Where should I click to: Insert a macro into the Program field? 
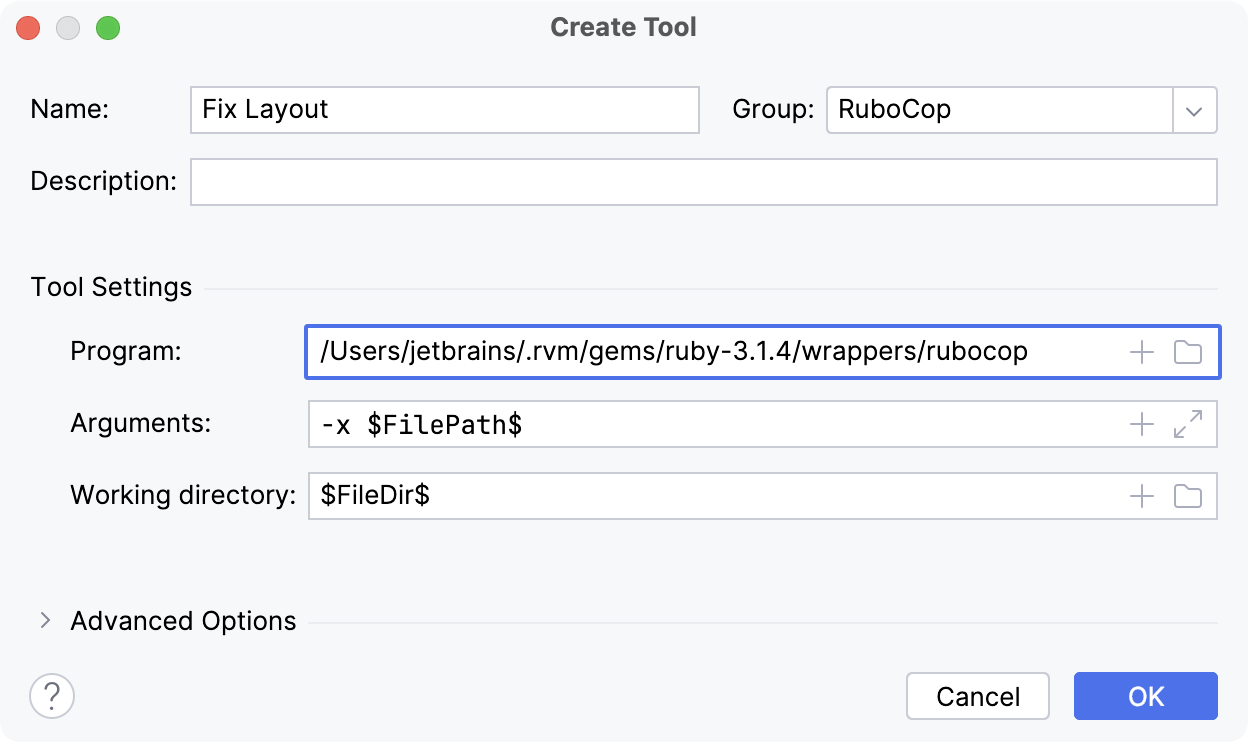[x=1141, y=352]
